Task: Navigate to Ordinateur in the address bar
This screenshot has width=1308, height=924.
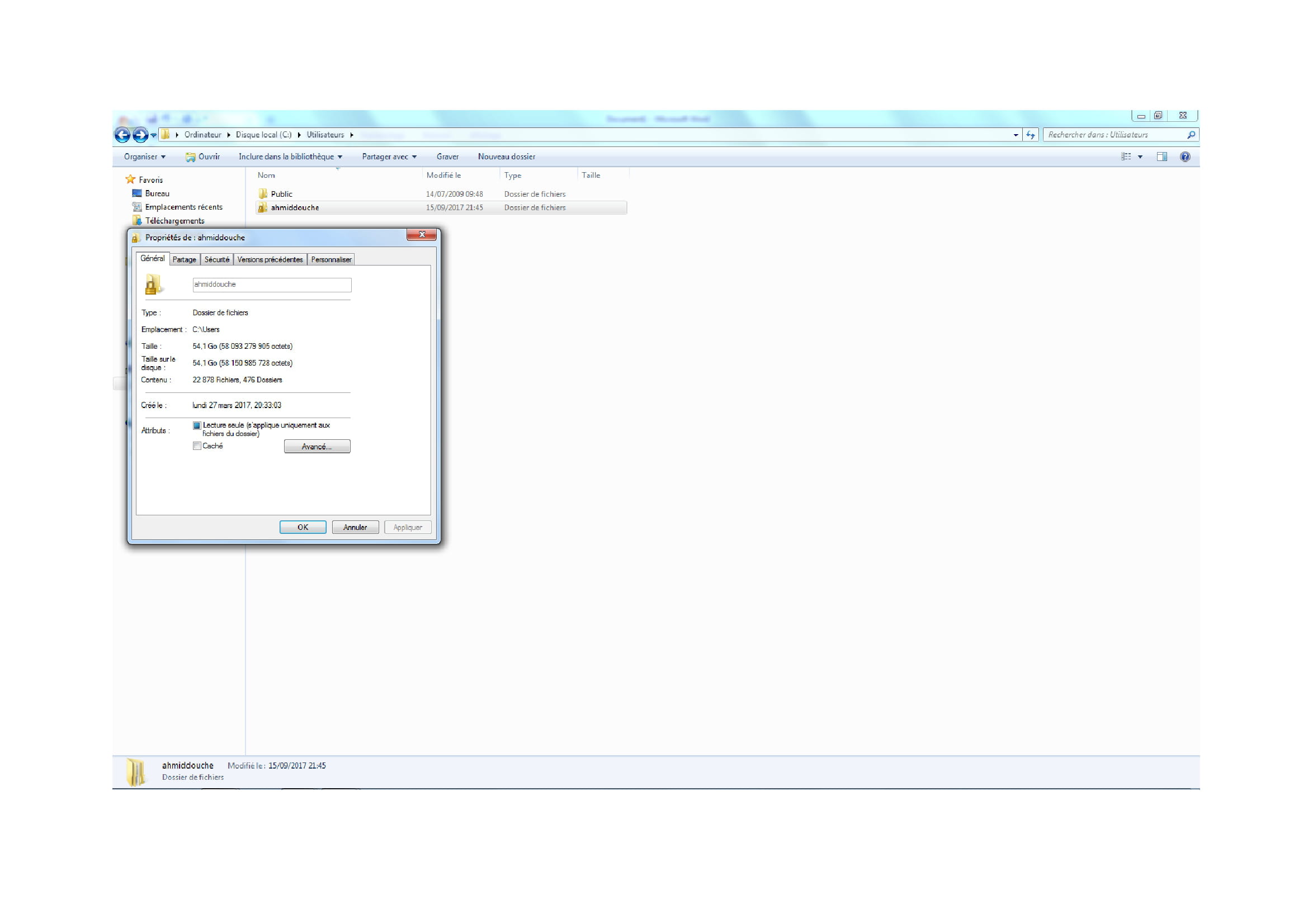Action: tap(203, 135)
